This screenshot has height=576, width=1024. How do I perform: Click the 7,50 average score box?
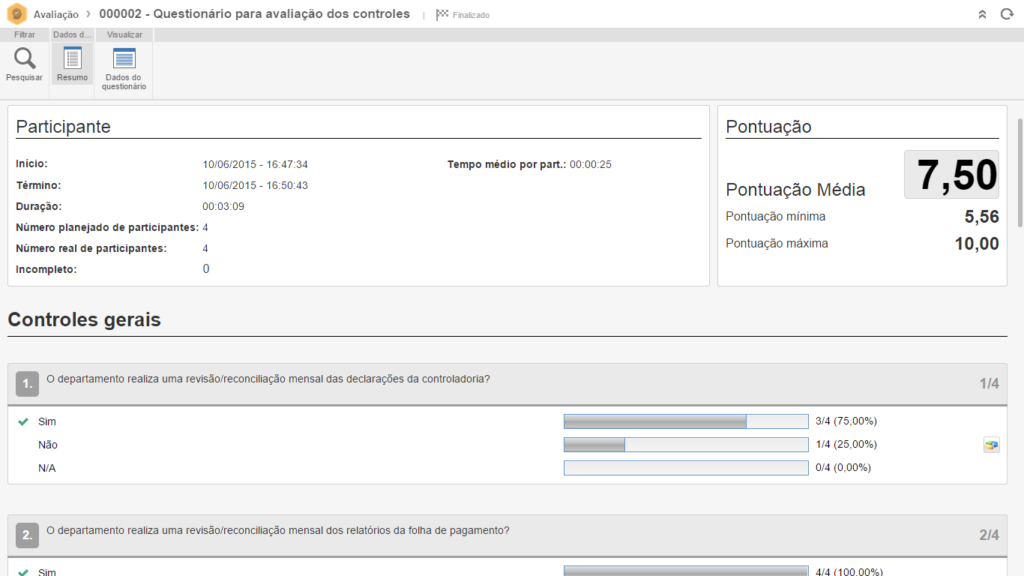click(951, 175)
